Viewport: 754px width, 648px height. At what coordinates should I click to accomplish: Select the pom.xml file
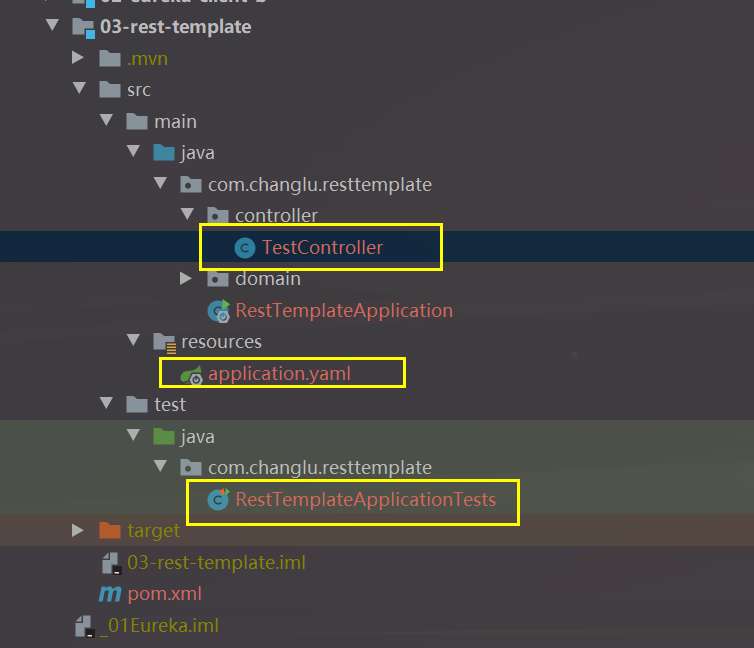click(164, 594)
